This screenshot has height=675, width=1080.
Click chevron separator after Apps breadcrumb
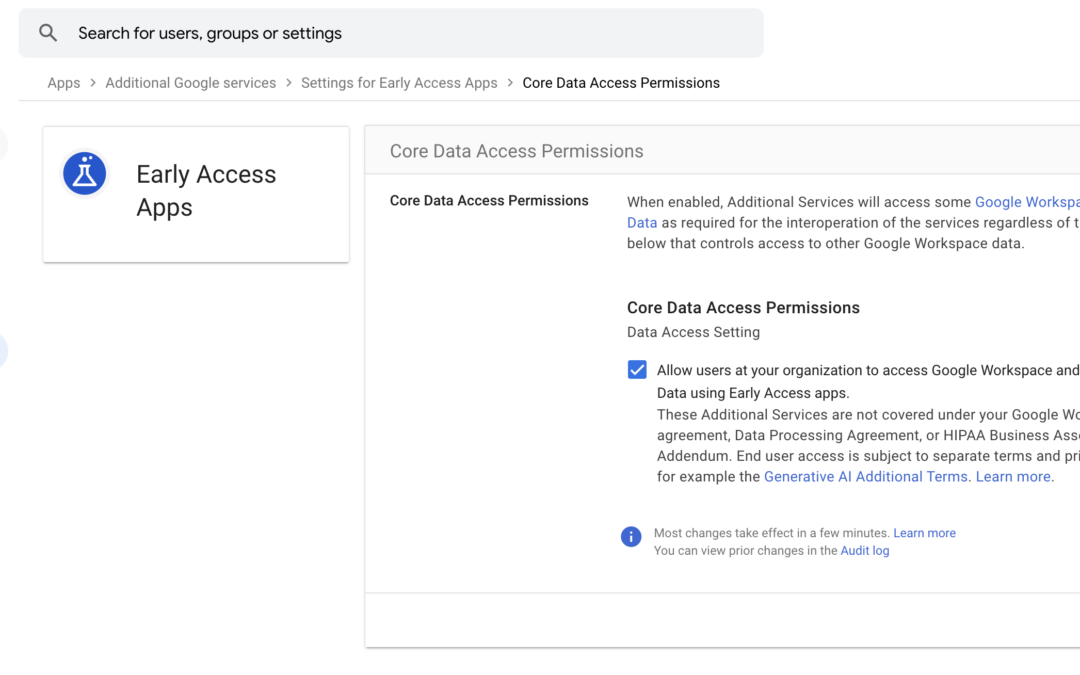(x=93, y=83)
